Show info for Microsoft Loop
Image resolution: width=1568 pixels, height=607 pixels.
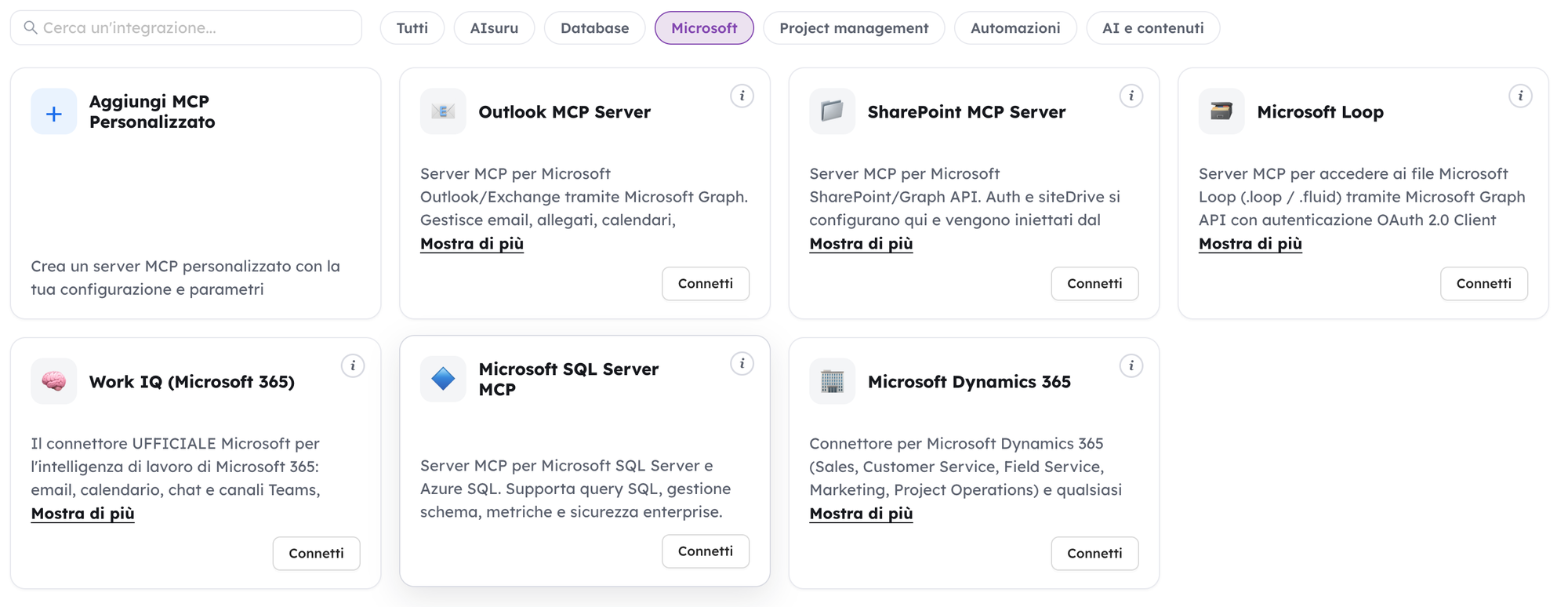click(1520, 96)
